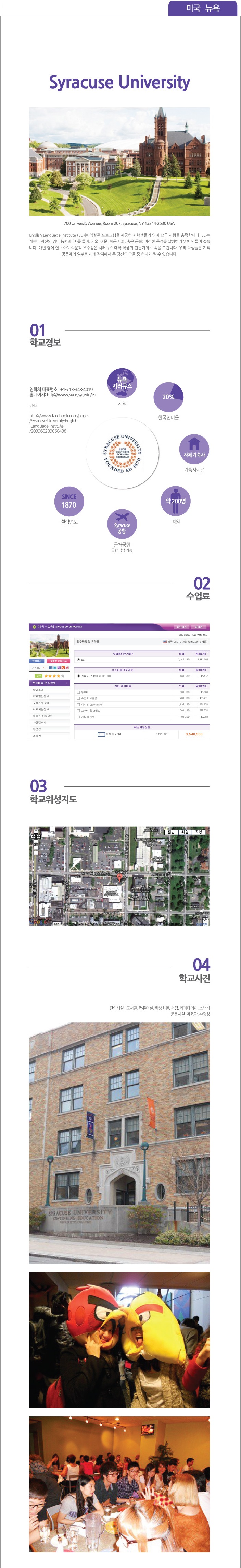Click the 연수비용 및 유학원 sidebar header
The image size is (241, 1568).
click(x=50, y=683)
